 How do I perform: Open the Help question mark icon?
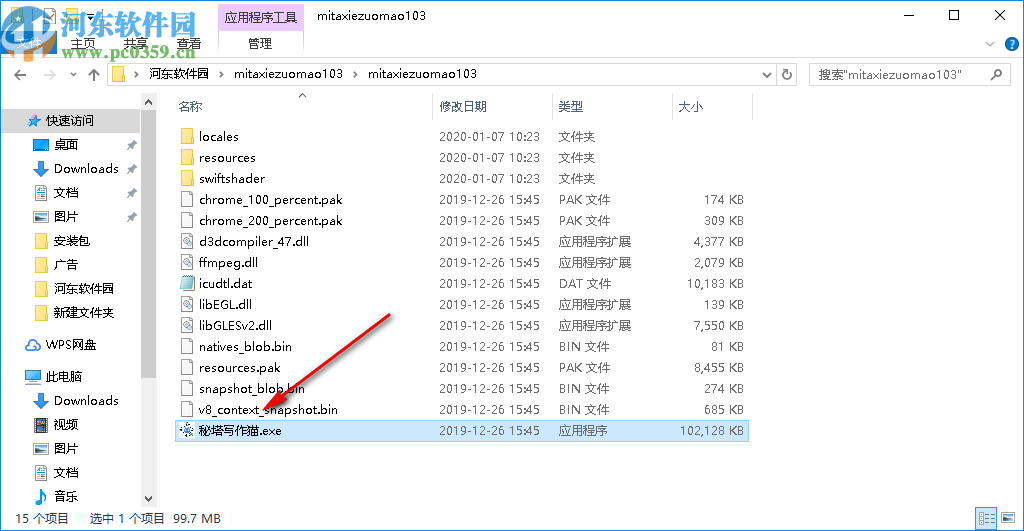click(x=1012, y=44)
